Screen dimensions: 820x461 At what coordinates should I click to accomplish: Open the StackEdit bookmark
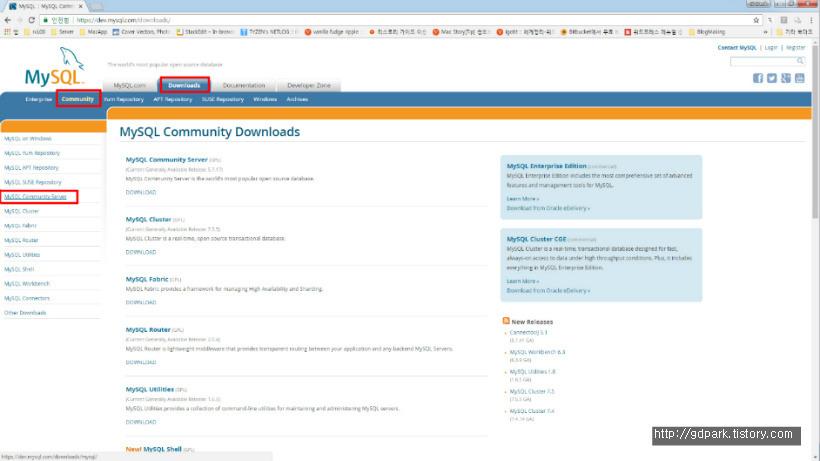[x=204, y=32]
